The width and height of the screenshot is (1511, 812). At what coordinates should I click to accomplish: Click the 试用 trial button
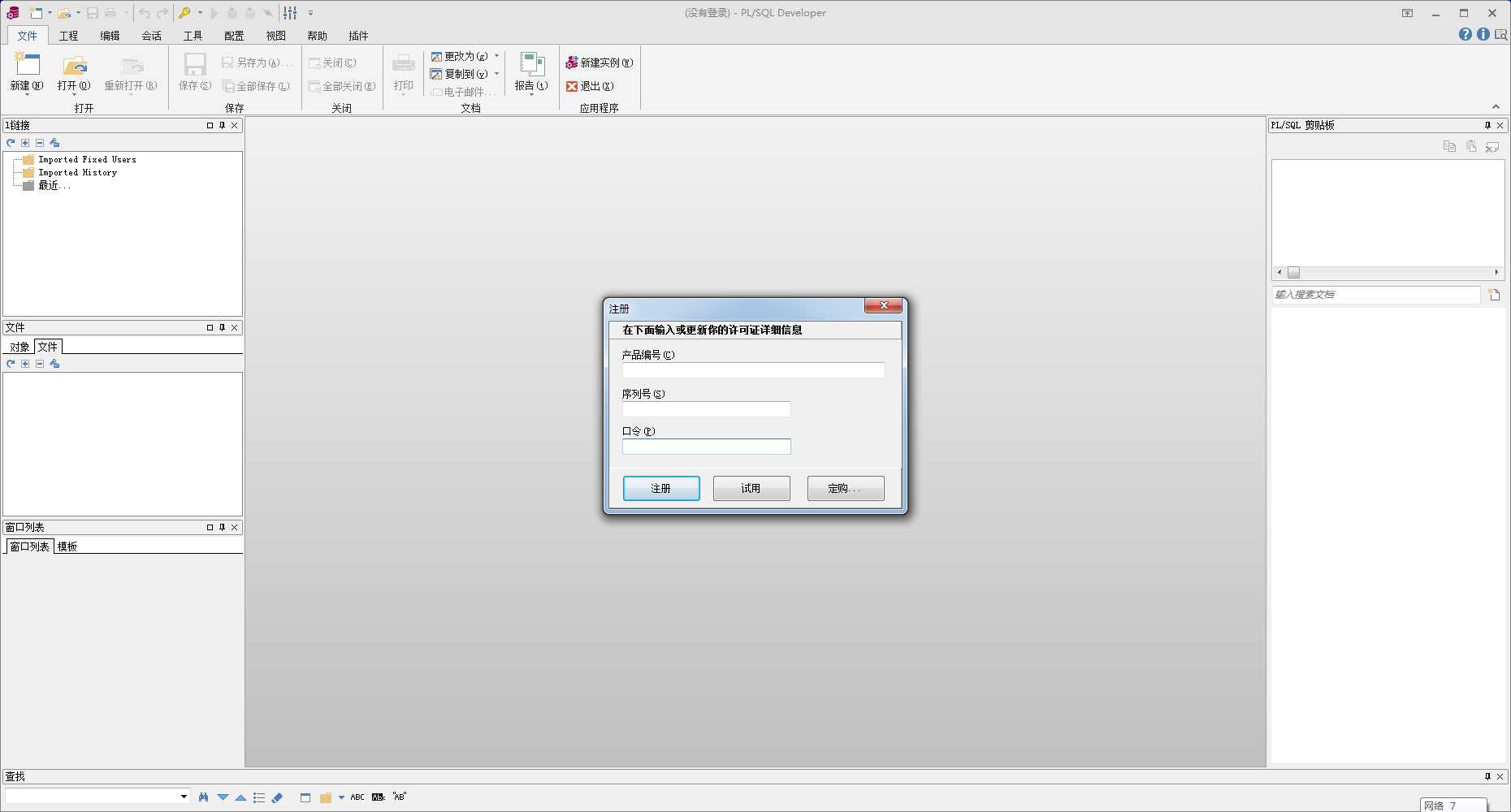pos(751,488)
